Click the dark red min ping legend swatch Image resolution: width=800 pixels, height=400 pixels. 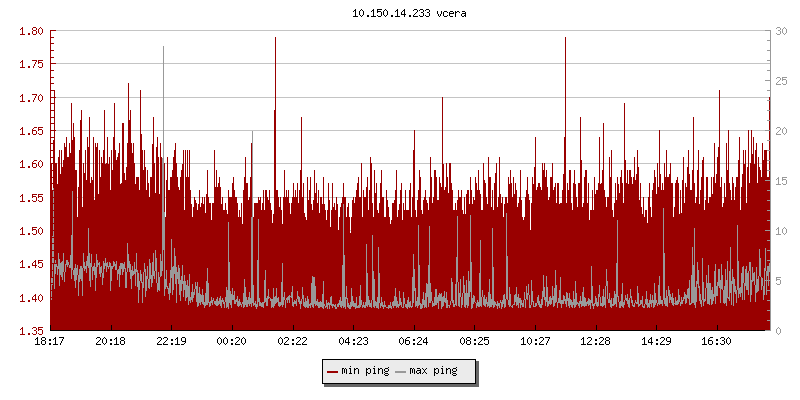333,371
